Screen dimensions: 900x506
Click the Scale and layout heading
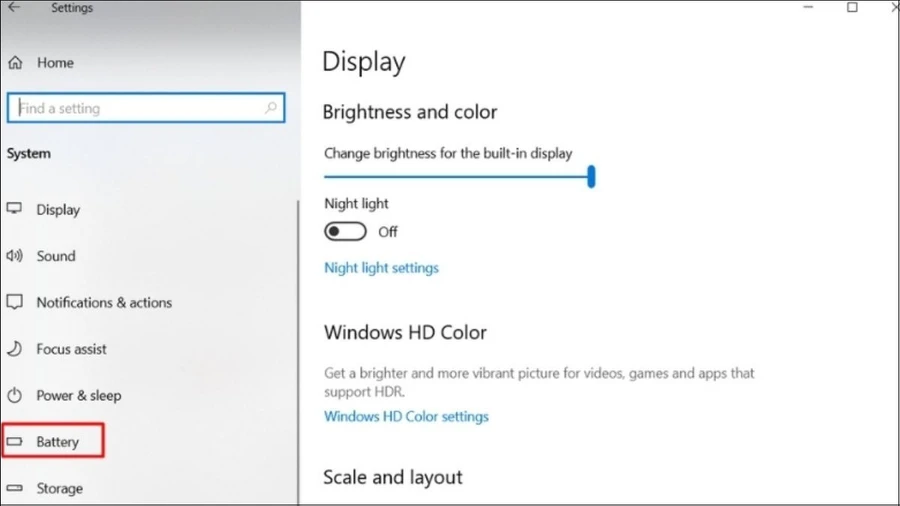(x=393, y=477)
